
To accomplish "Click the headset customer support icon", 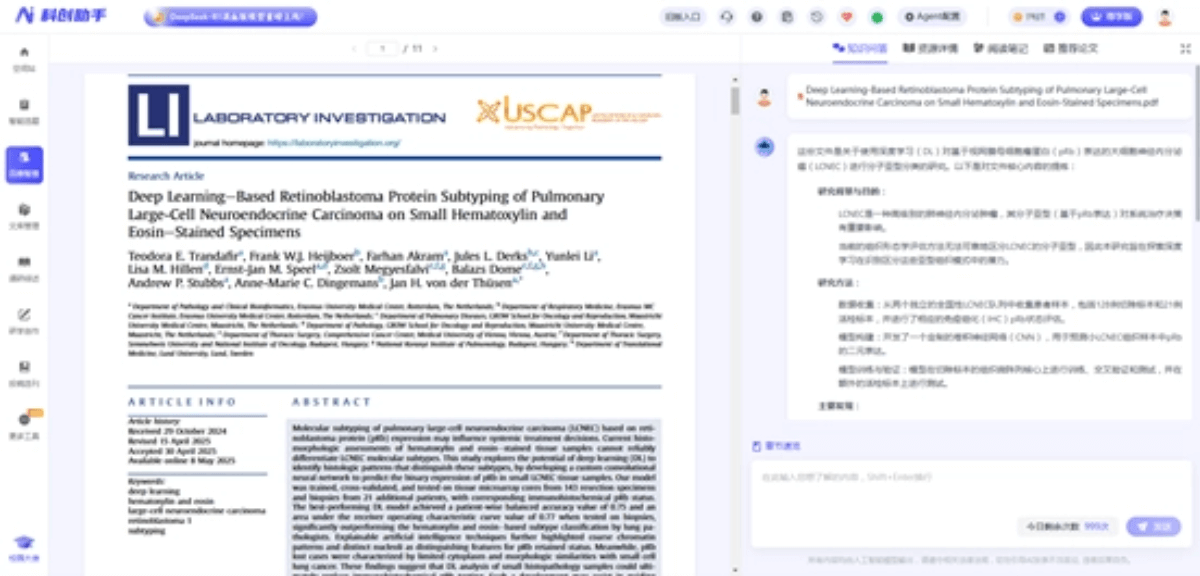I will click(726, 17).
